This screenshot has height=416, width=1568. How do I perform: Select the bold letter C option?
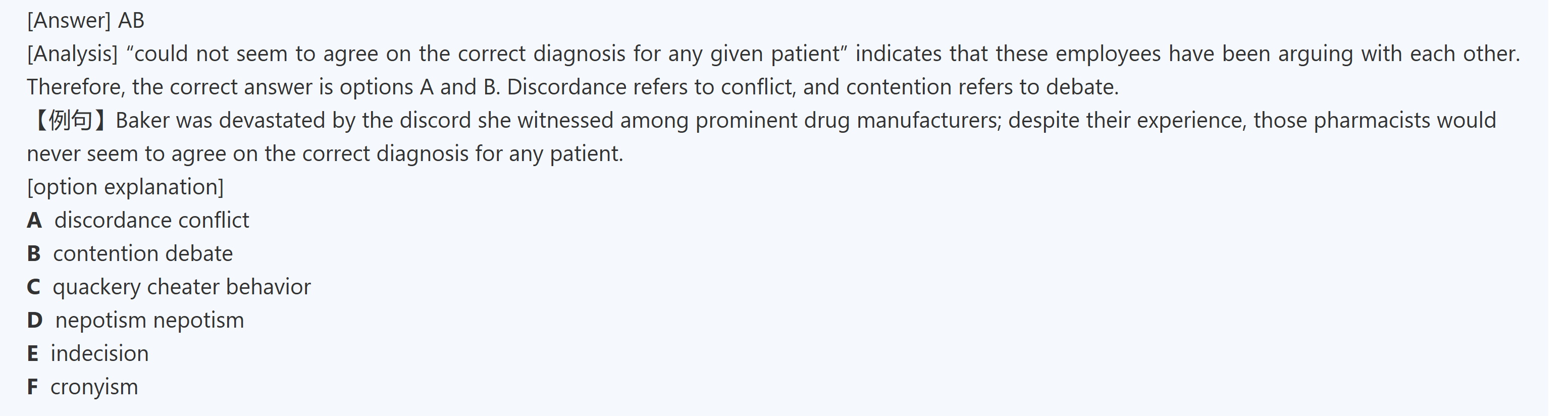pyautogui.click(x=33, y=287)
